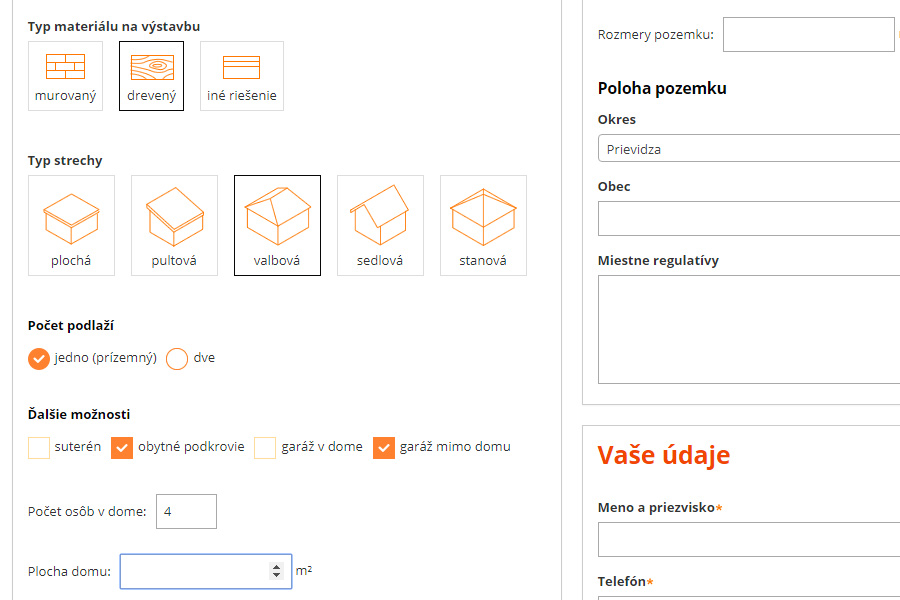Select the drevený material type icon

click(151, 75)
